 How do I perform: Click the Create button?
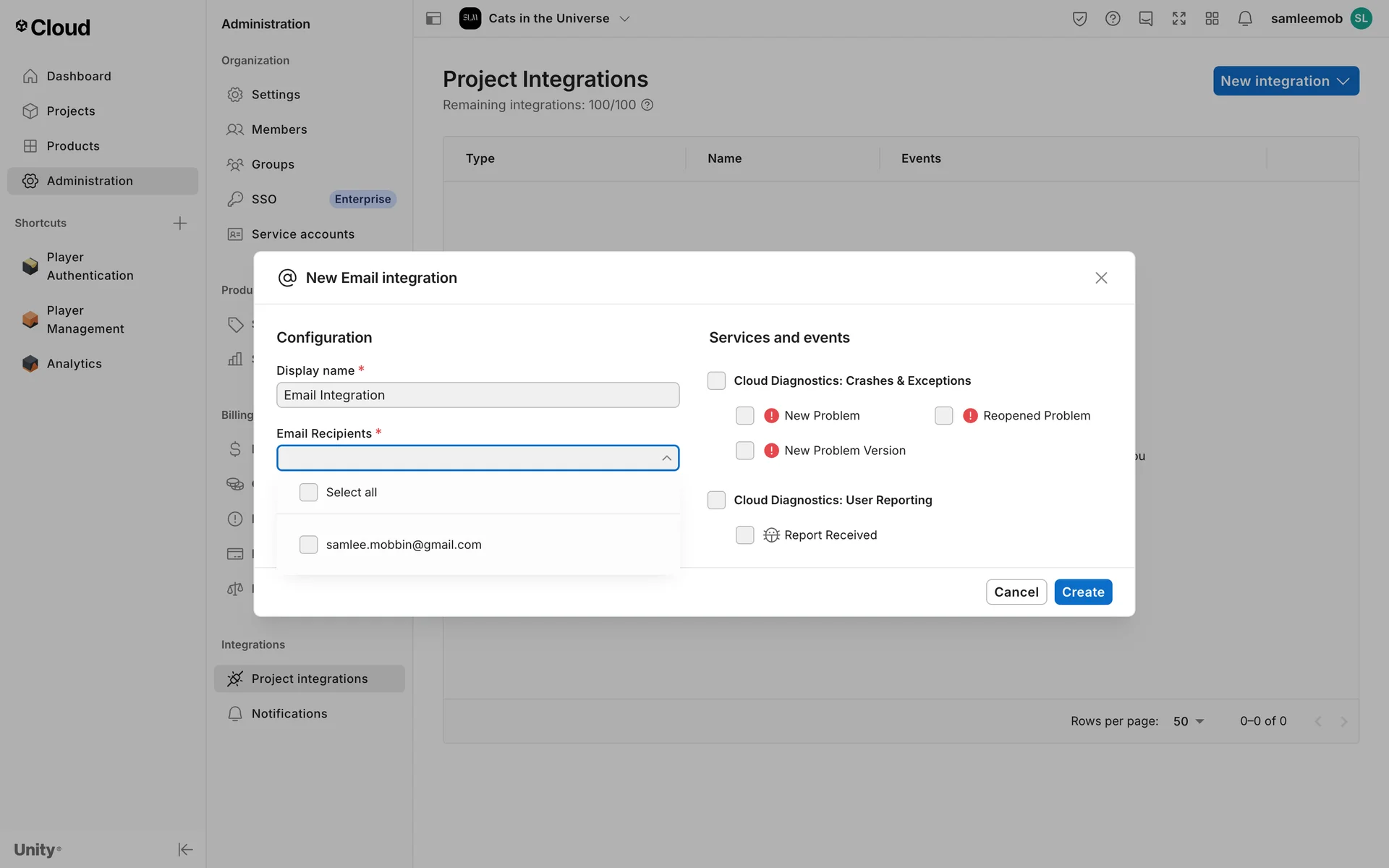1082,592
